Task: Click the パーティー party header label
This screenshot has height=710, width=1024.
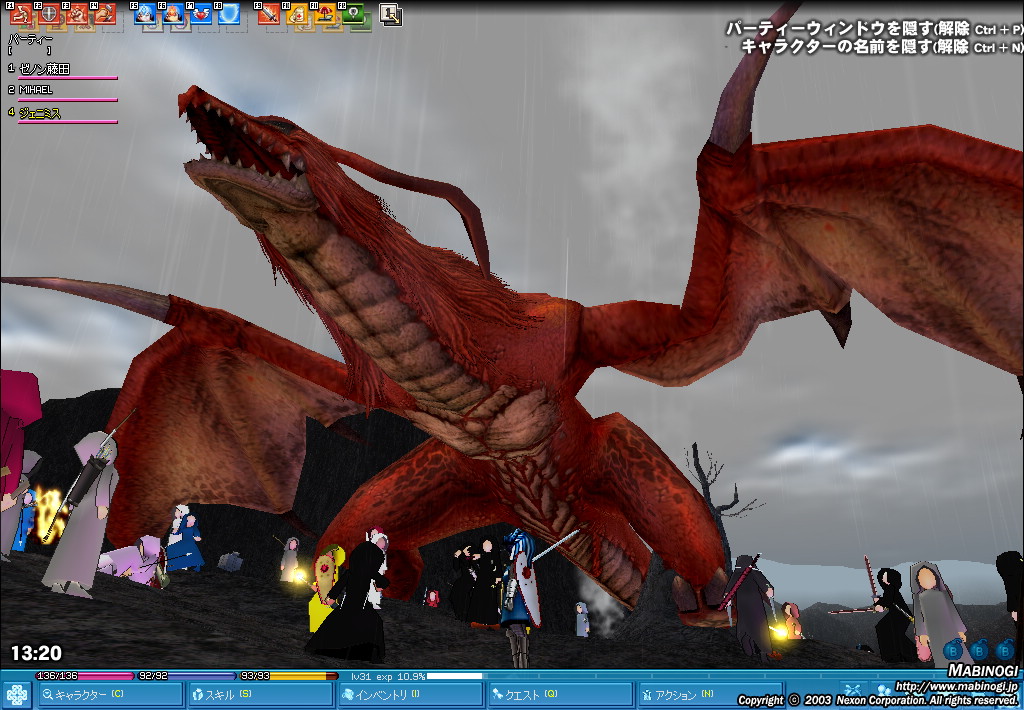Action: coord(30,39)
